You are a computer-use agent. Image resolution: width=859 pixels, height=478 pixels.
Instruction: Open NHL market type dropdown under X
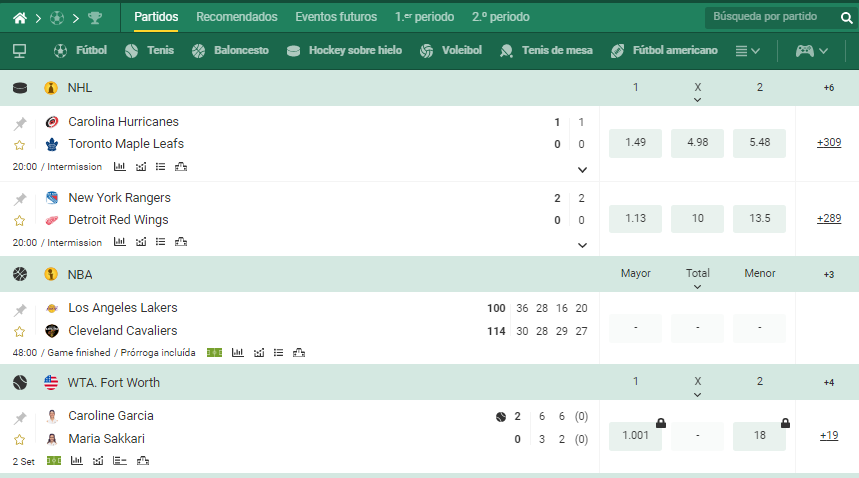click(x=697, y=100)
